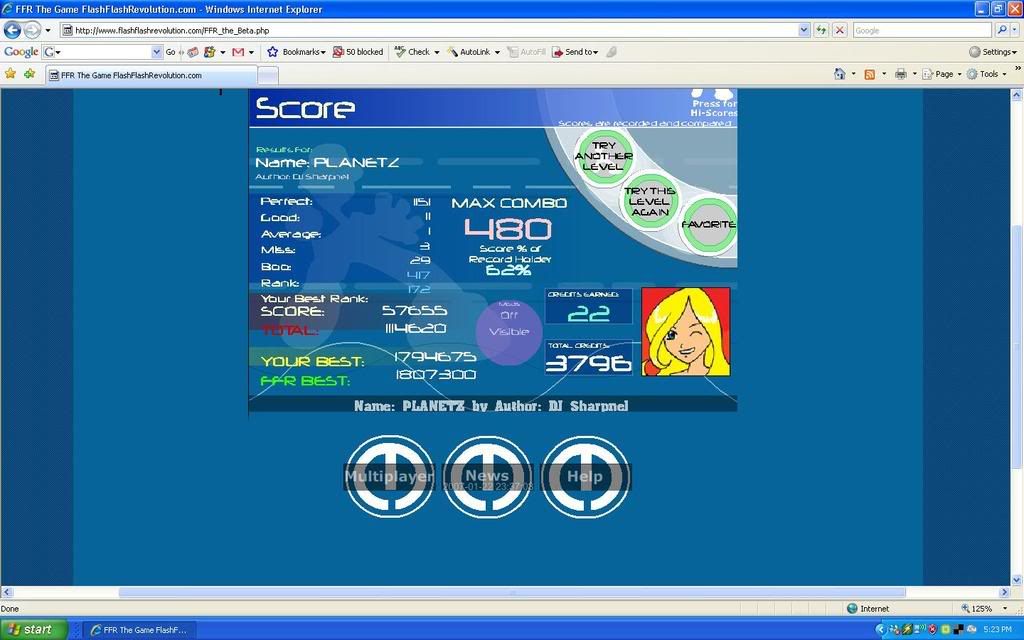The height and width of the screenshot is (640, 1024).
Task: Click the browser Back arrow button
Action: (13, 30)
